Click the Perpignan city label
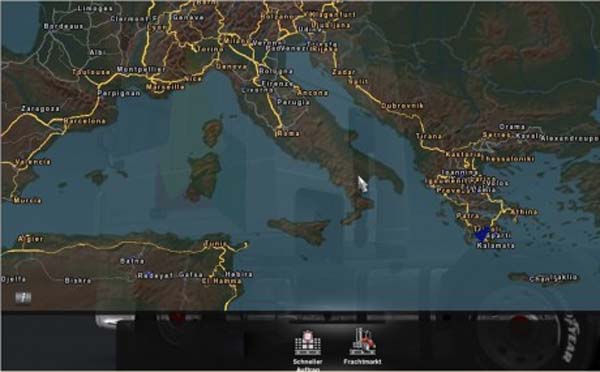Viewport: 600px width, 372px height. pos(119,93)
